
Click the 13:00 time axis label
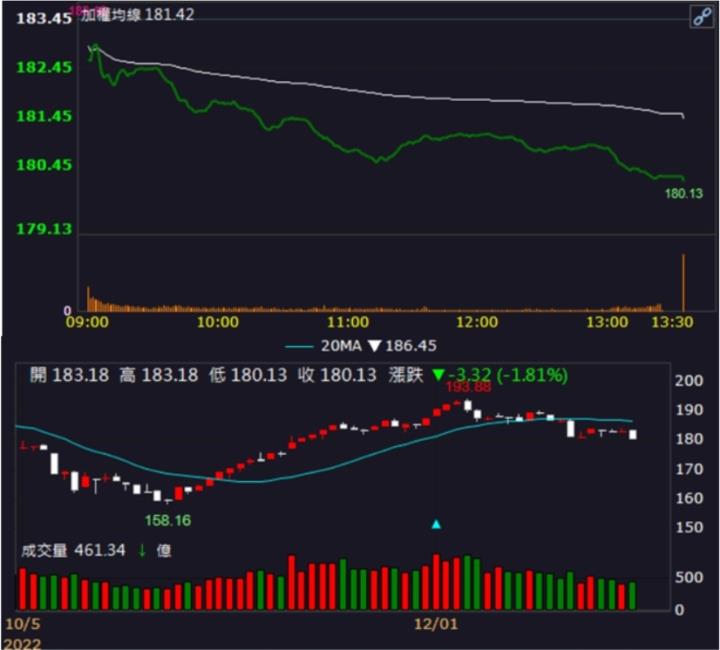(607, 322)
